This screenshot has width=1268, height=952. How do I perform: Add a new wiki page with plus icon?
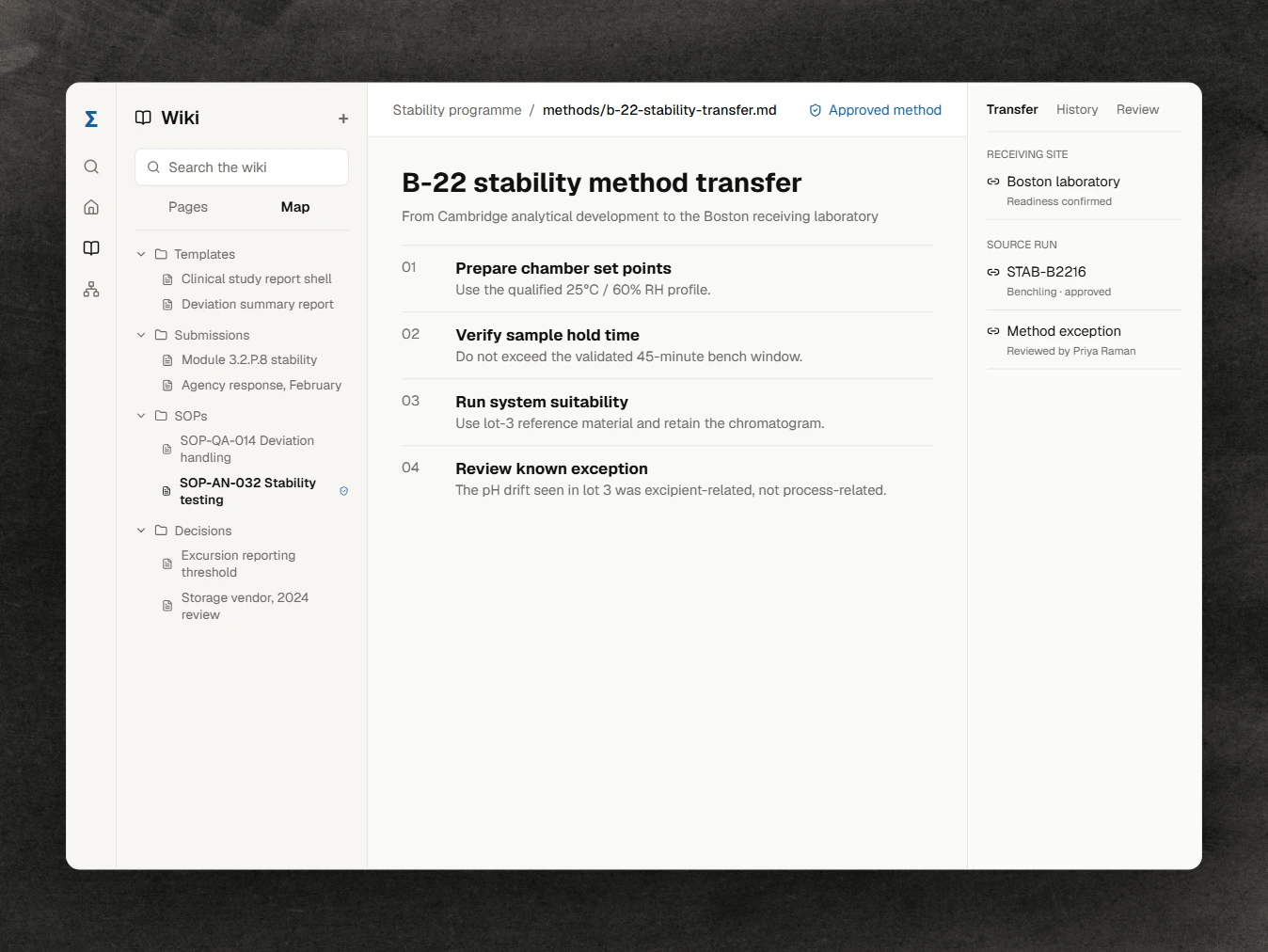point(343,119)
